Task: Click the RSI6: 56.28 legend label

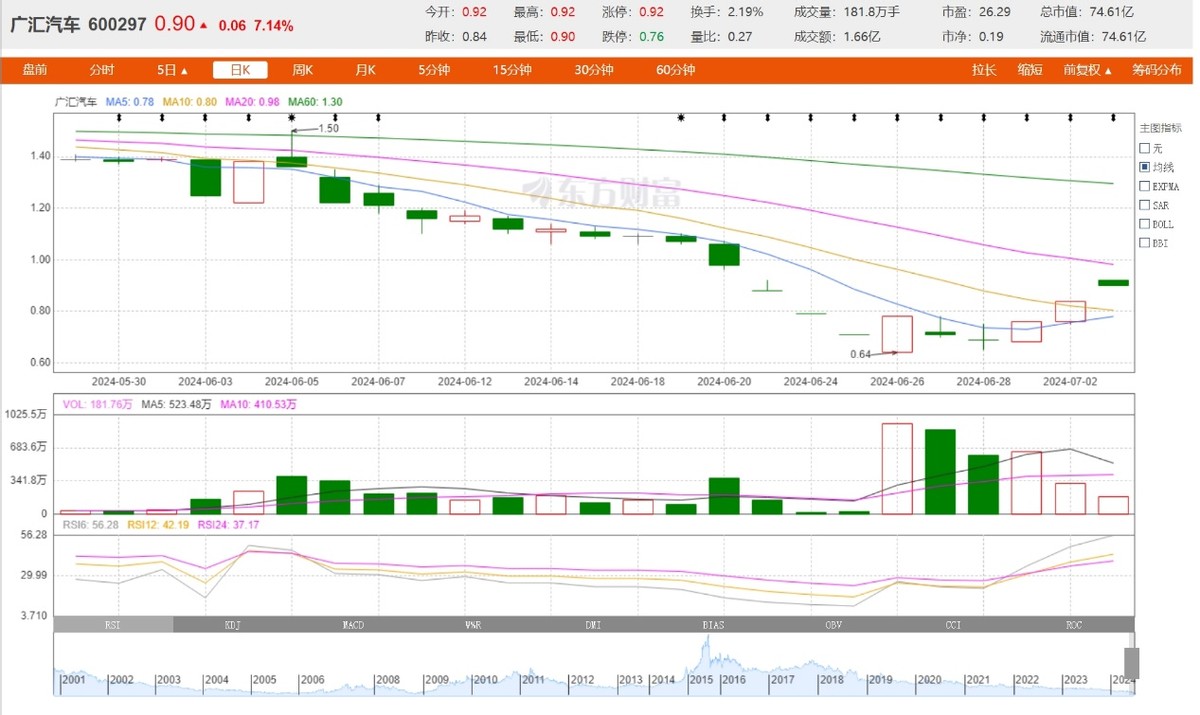Action: (91, 524)
